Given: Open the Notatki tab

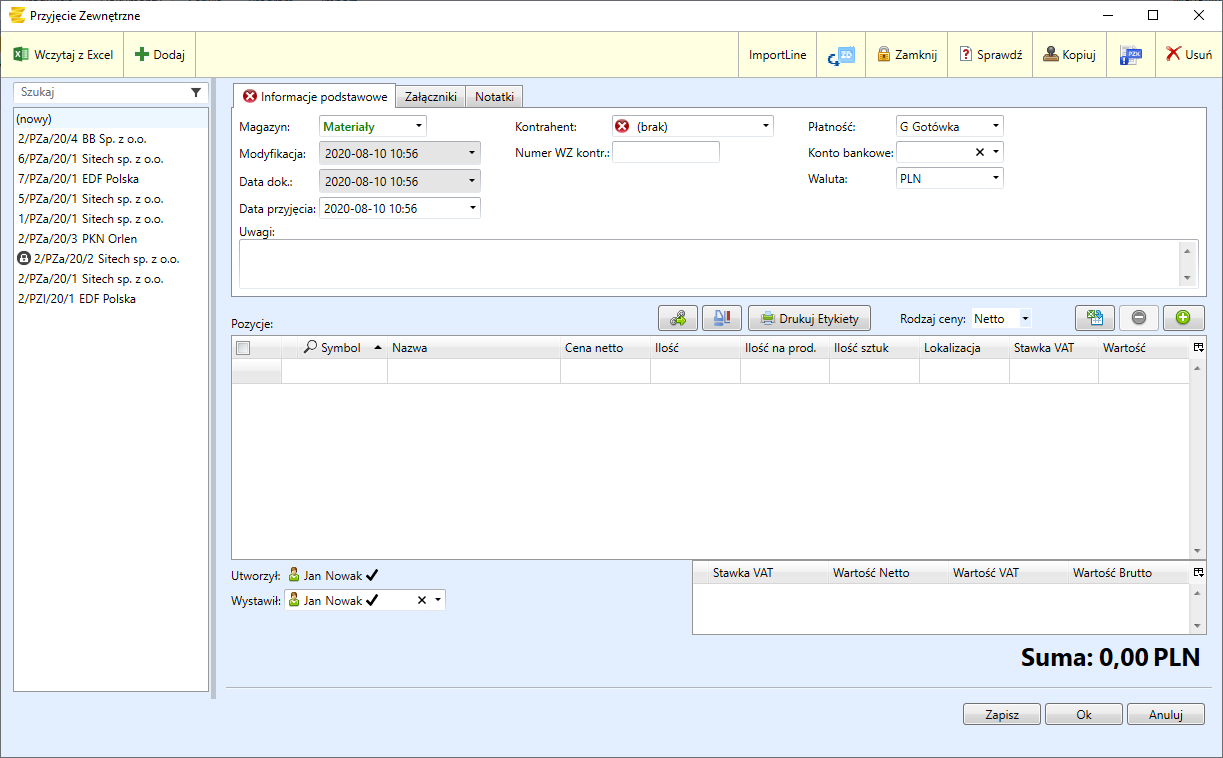Looking at the screenshot, I should click(x=494, y=97).
